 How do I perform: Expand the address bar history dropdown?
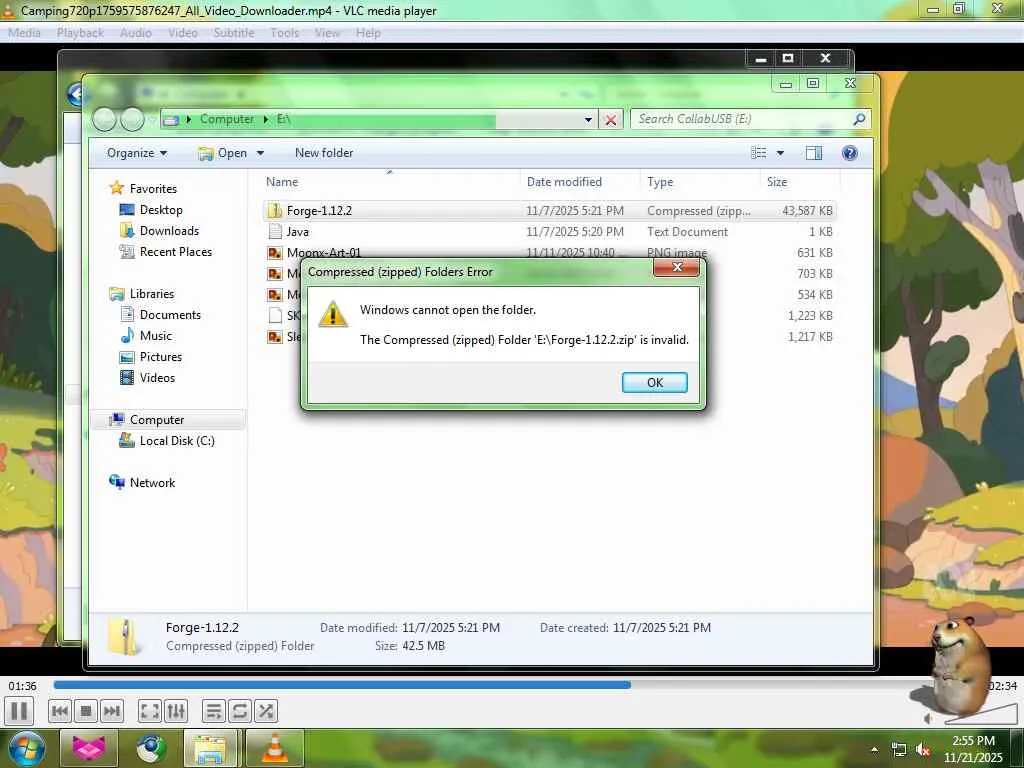coord(588,120)
